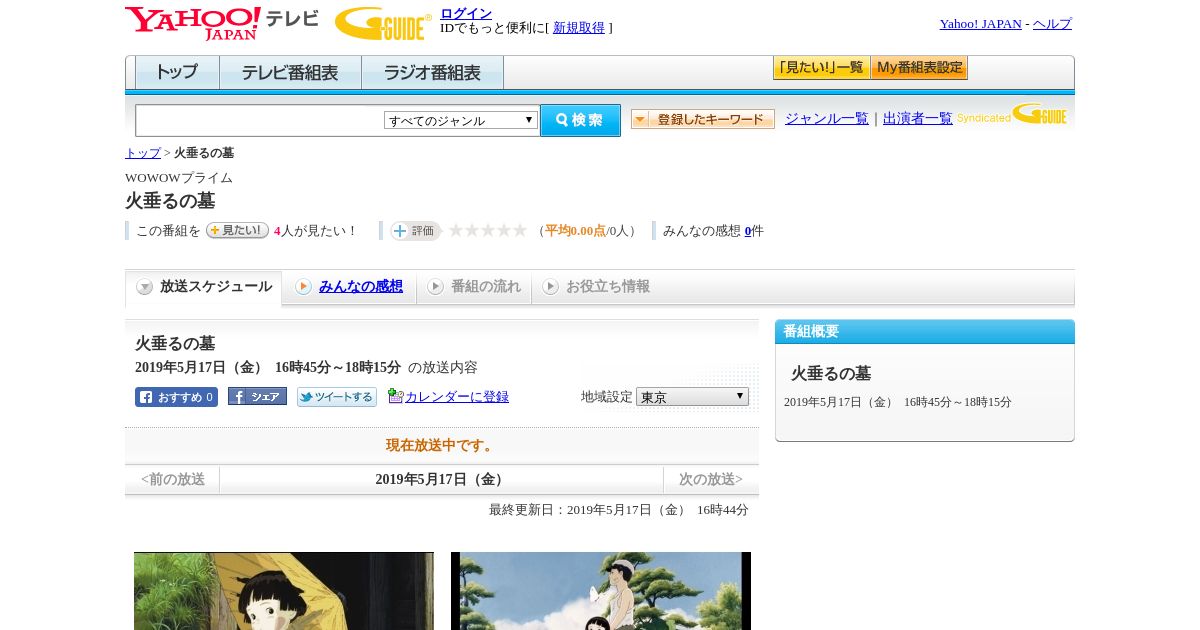The height and width of the screenshot is (630, 1200).
Task: Focus the keyword search input field
Action: [260, 120]
